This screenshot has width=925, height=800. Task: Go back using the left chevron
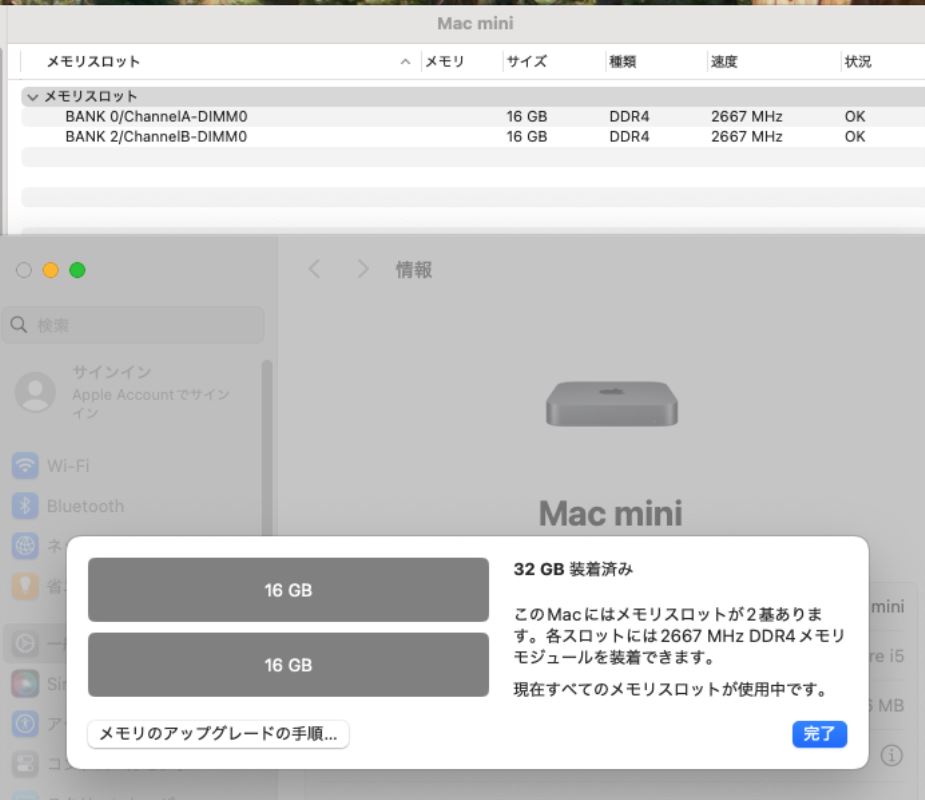314,269
